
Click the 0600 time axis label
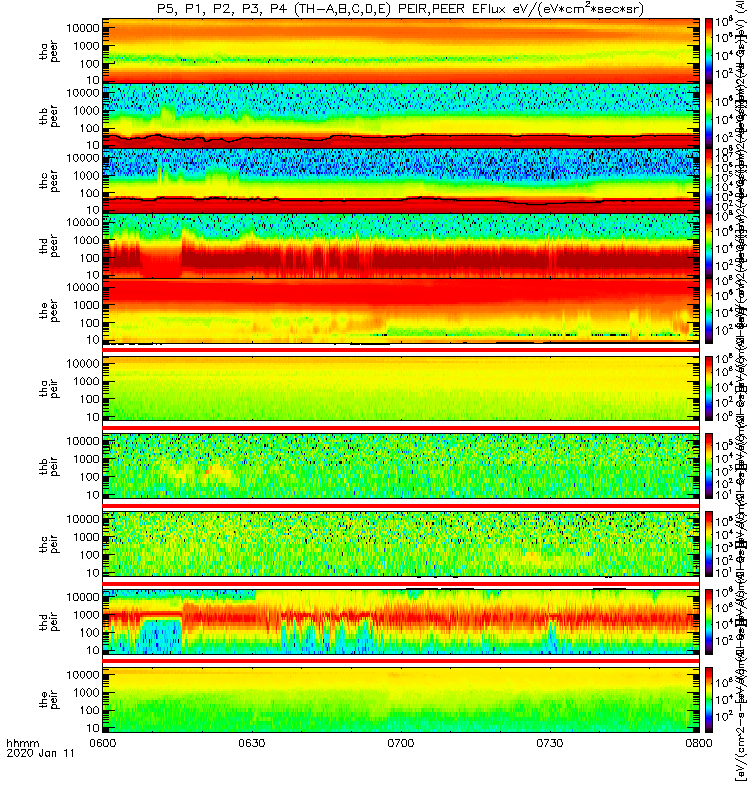[x=103, y=743]
